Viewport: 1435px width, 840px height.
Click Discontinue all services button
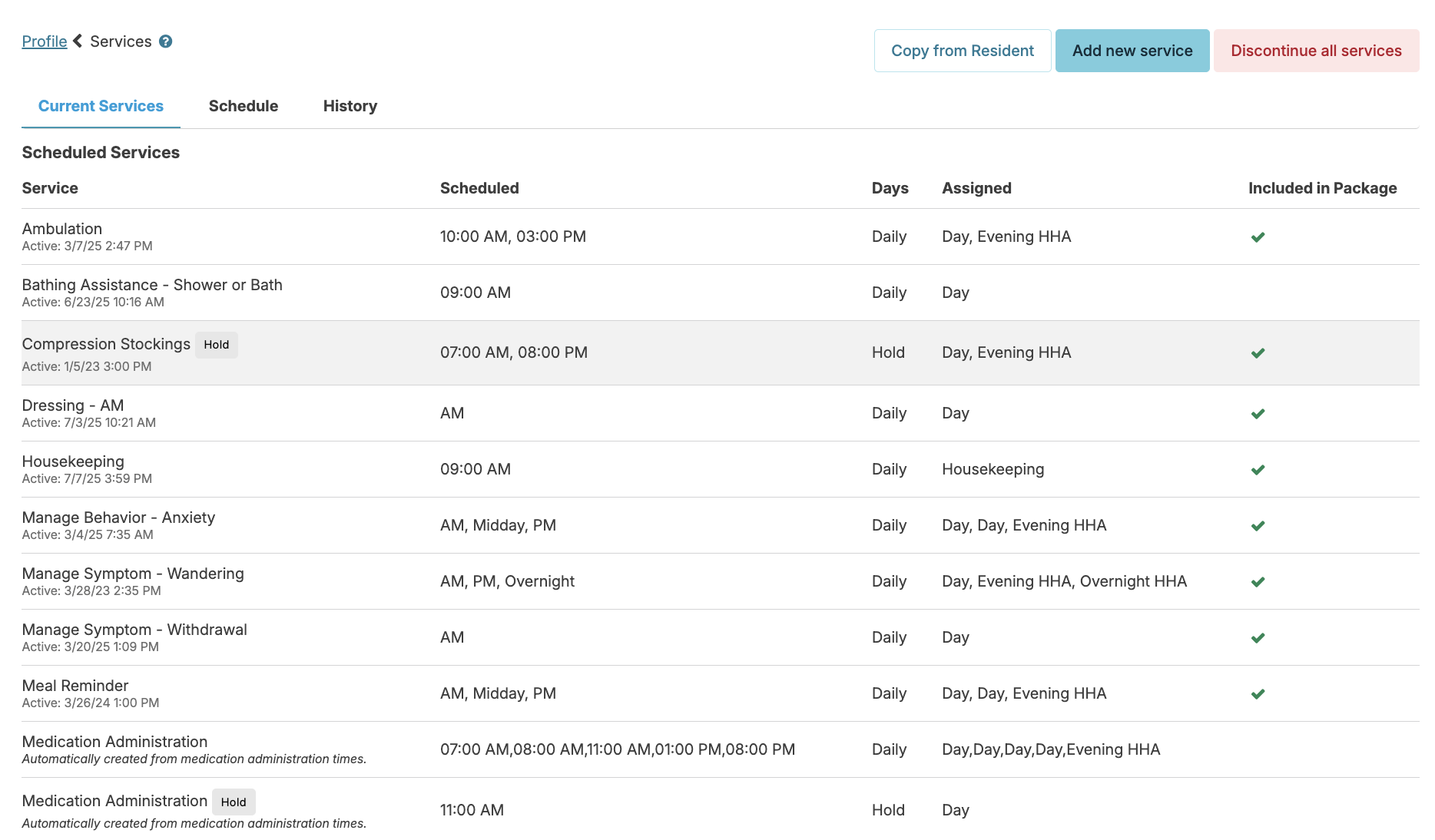pyautogui.click(x=1316, y=51)
